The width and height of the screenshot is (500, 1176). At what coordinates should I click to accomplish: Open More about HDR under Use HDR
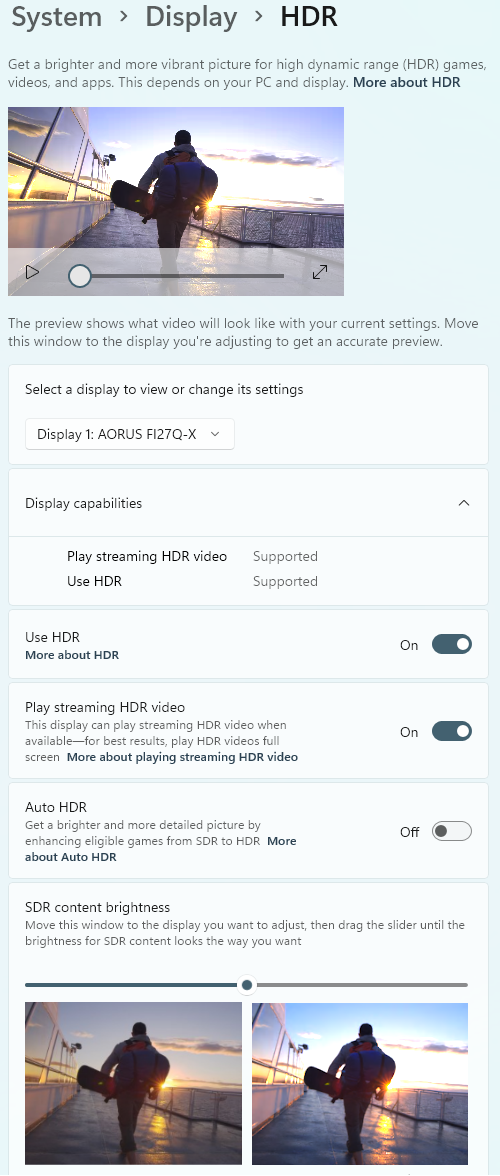point(72,655)
